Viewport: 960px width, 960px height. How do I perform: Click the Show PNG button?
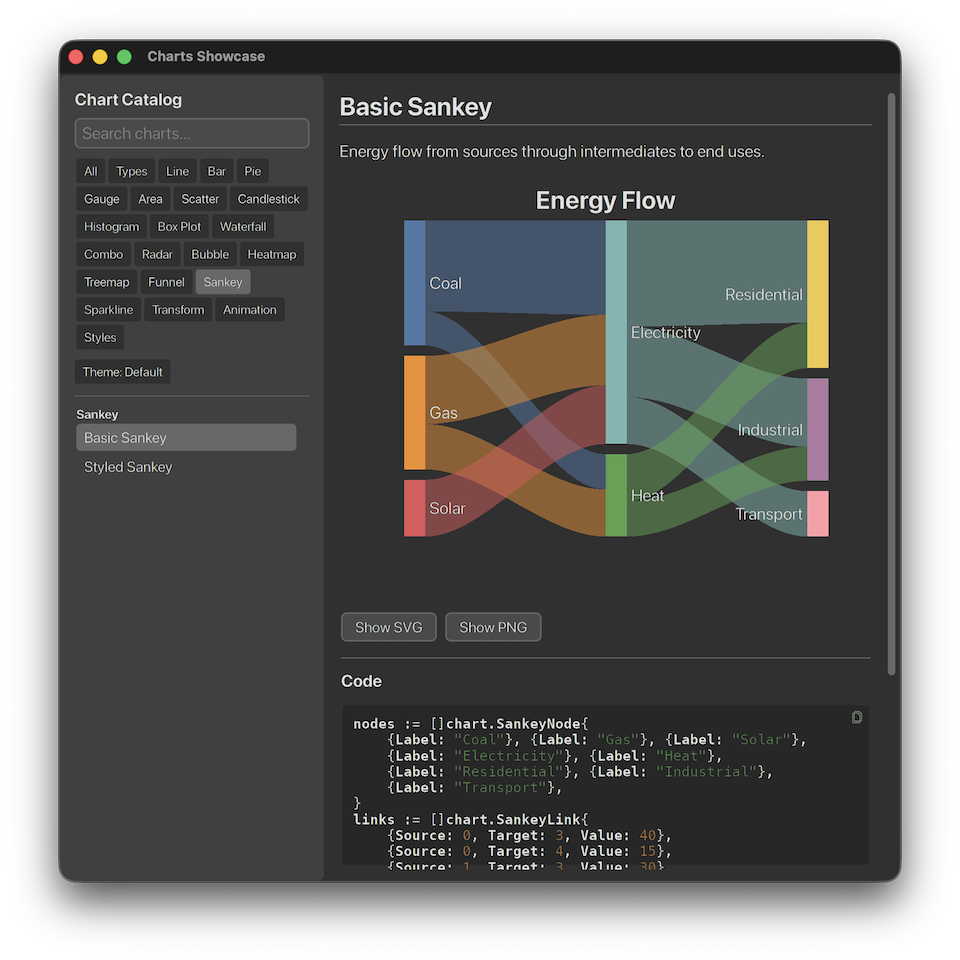[x=493, y=627]
